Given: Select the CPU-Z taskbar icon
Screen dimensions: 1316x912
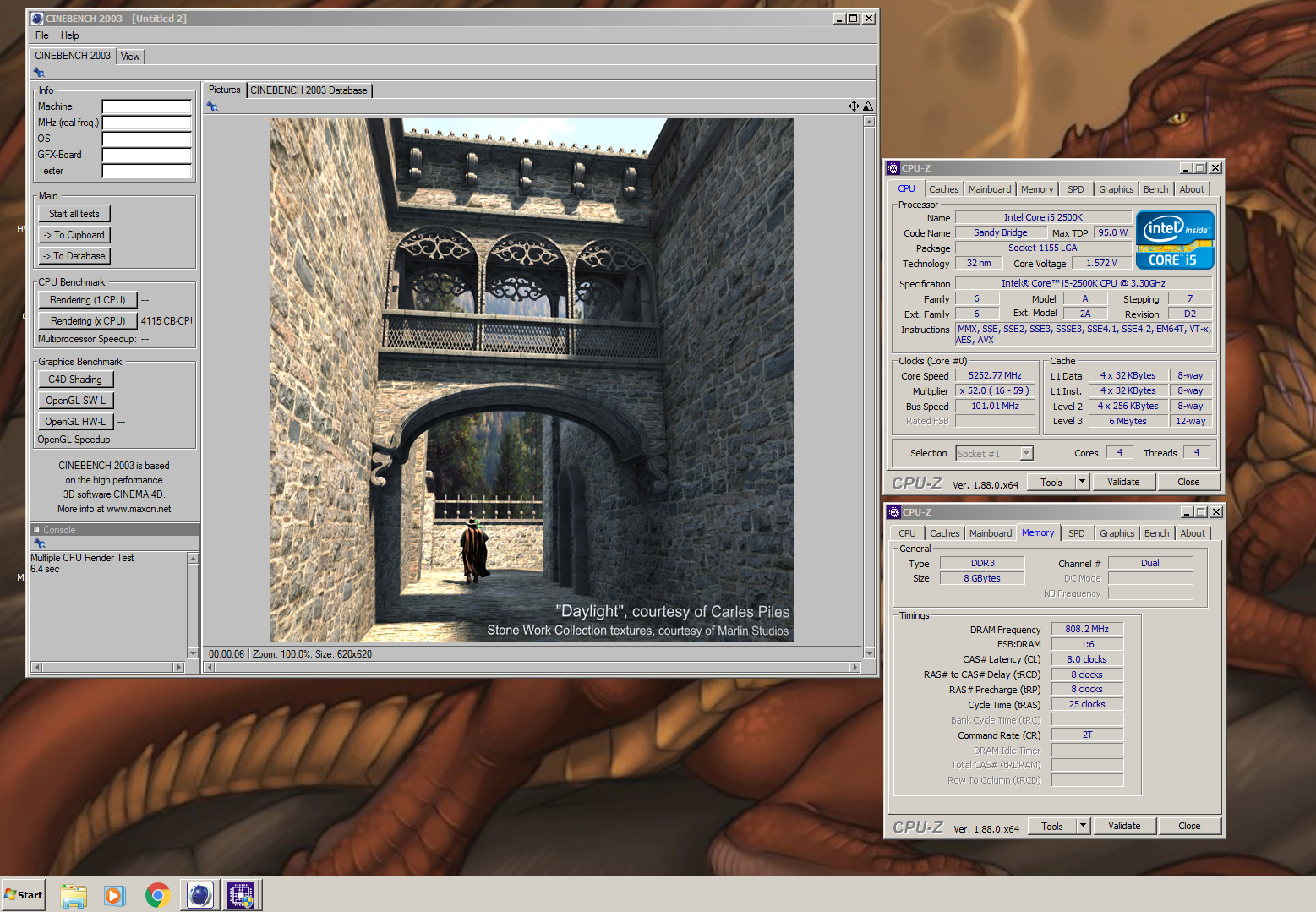Looking at the screenshot, I should pyautogui.click(x=241, y=895).
